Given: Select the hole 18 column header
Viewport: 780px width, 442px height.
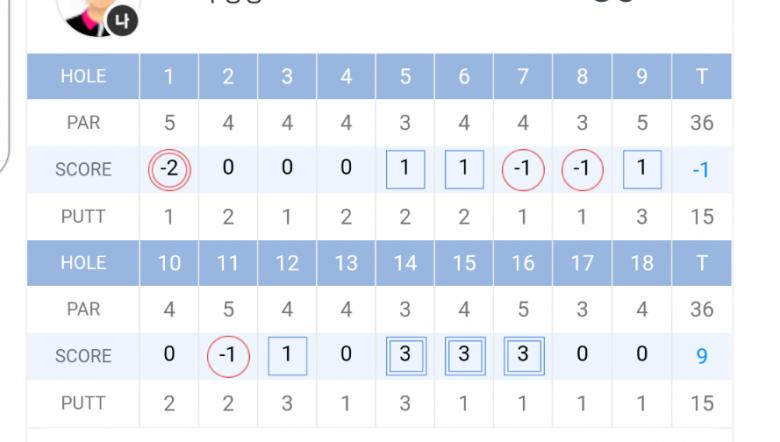Looking at the screenshot, I should coord(641,263).
